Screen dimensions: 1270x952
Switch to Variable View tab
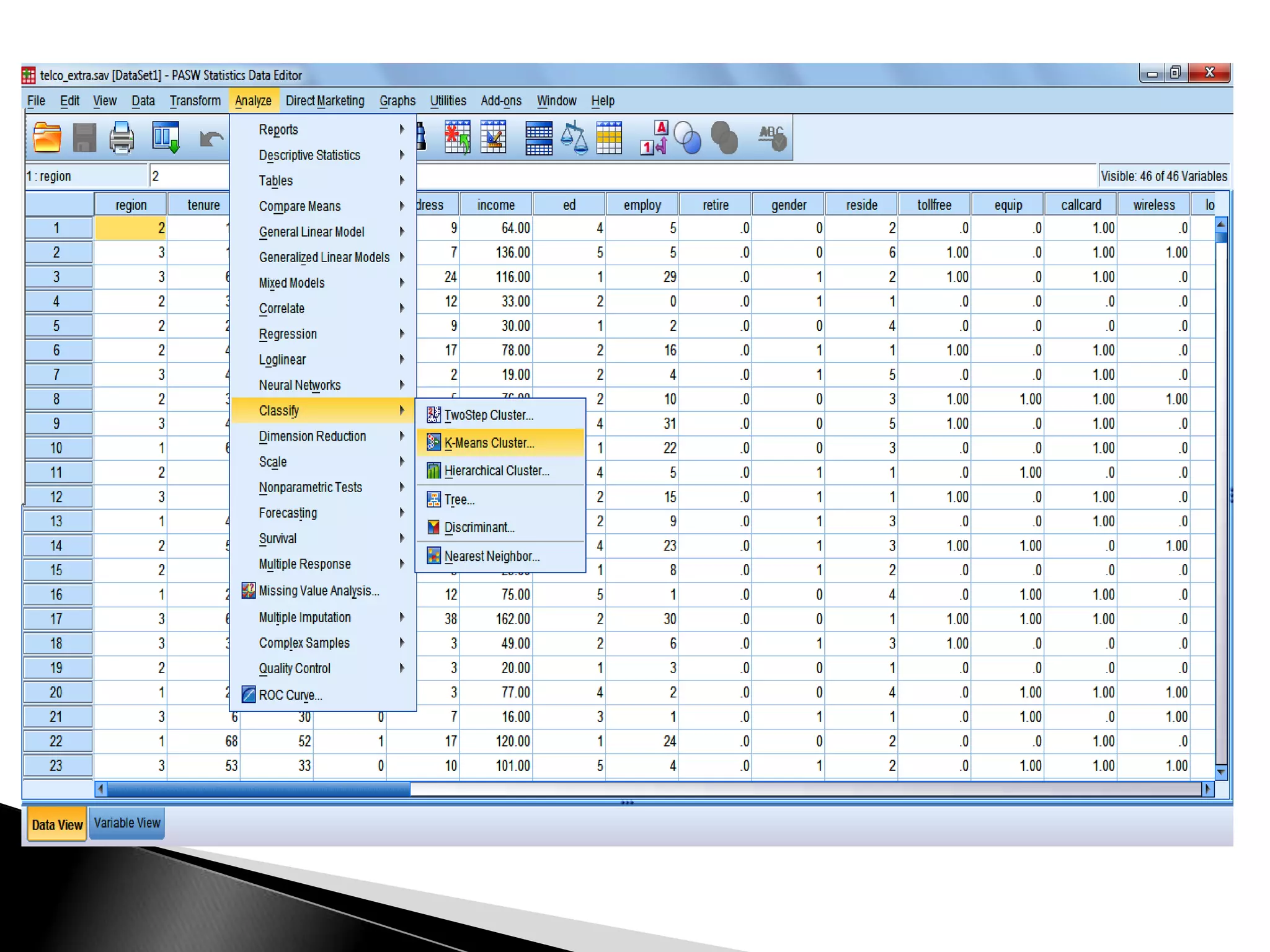(127, 823)
